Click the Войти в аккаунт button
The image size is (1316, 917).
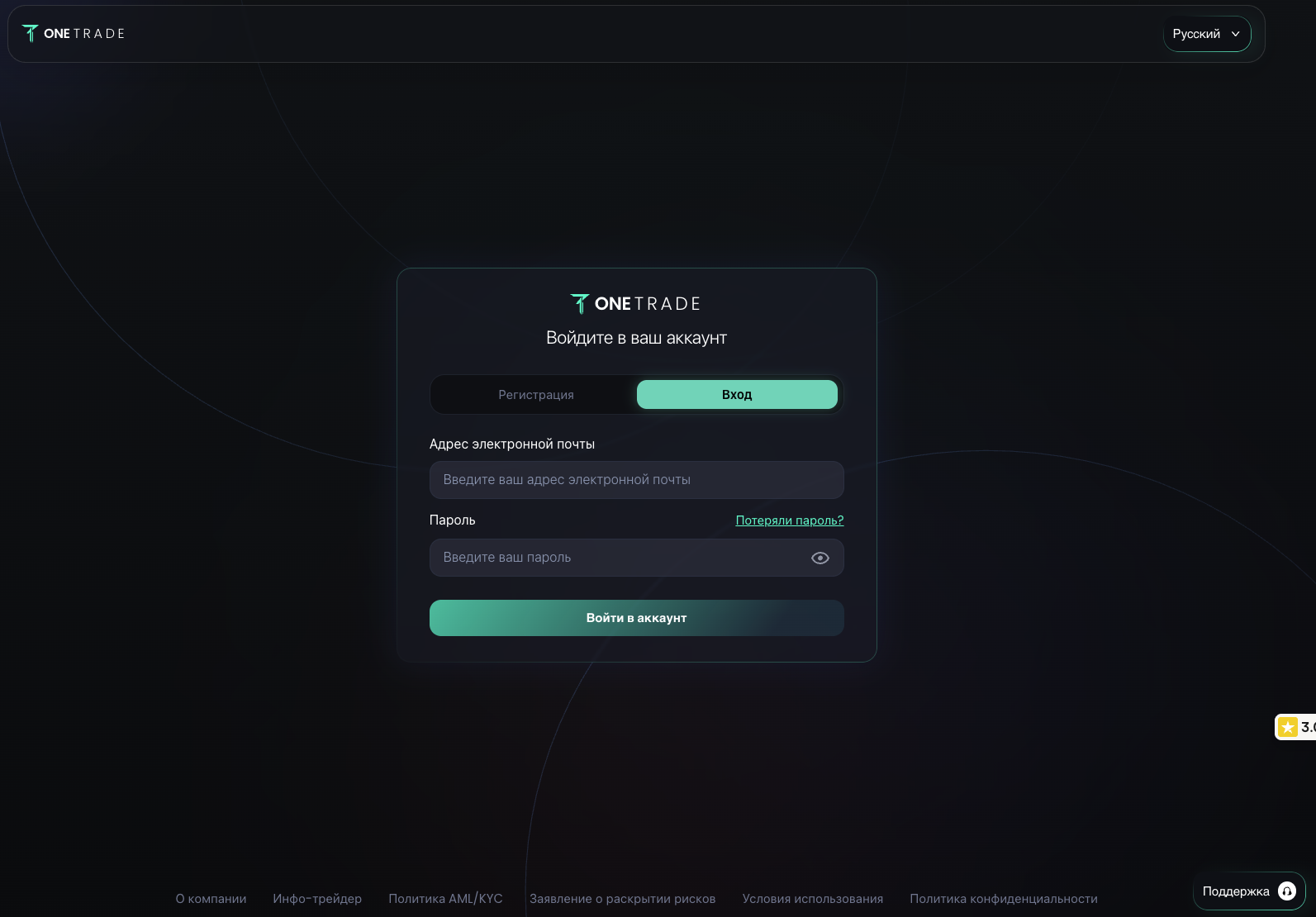coord(636,618)
